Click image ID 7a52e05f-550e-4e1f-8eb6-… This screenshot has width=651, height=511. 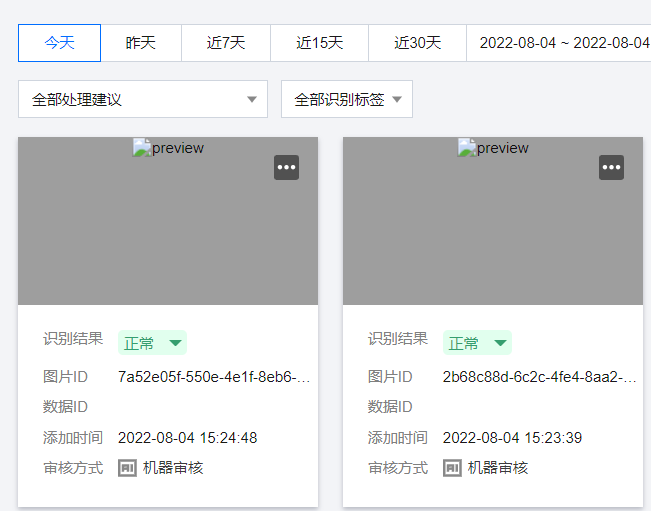click(x=214, y=377)
